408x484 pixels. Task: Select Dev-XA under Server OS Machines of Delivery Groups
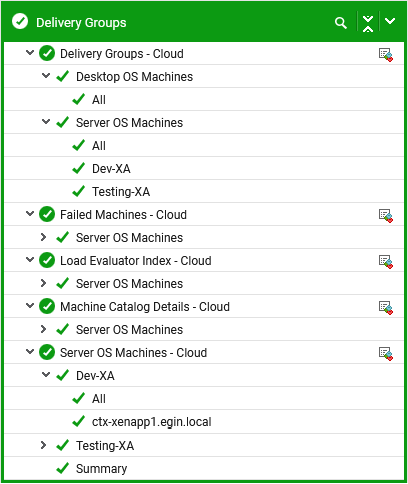[111, 169]
